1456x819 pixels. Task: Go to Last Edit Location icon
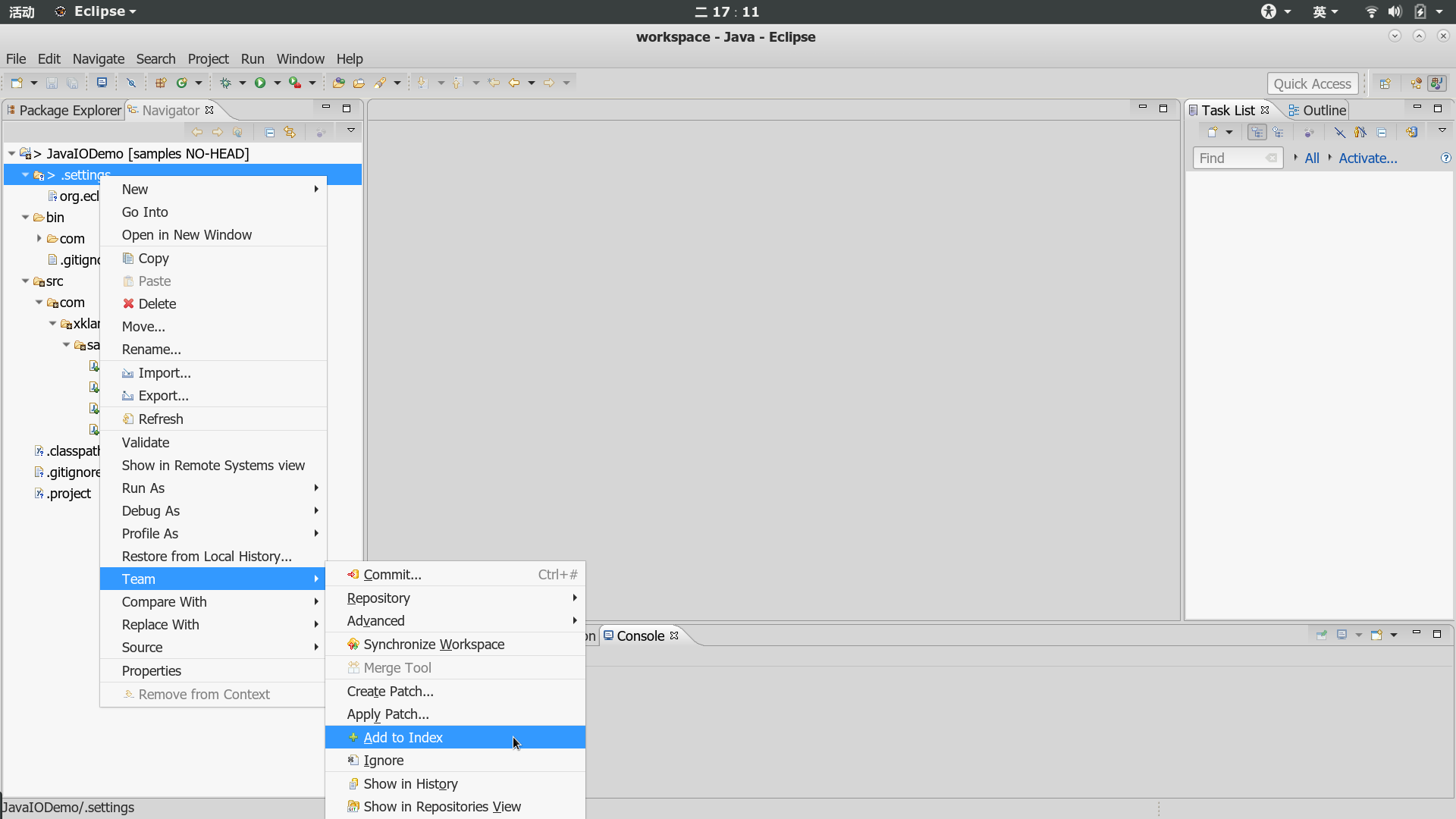(494, 83)
